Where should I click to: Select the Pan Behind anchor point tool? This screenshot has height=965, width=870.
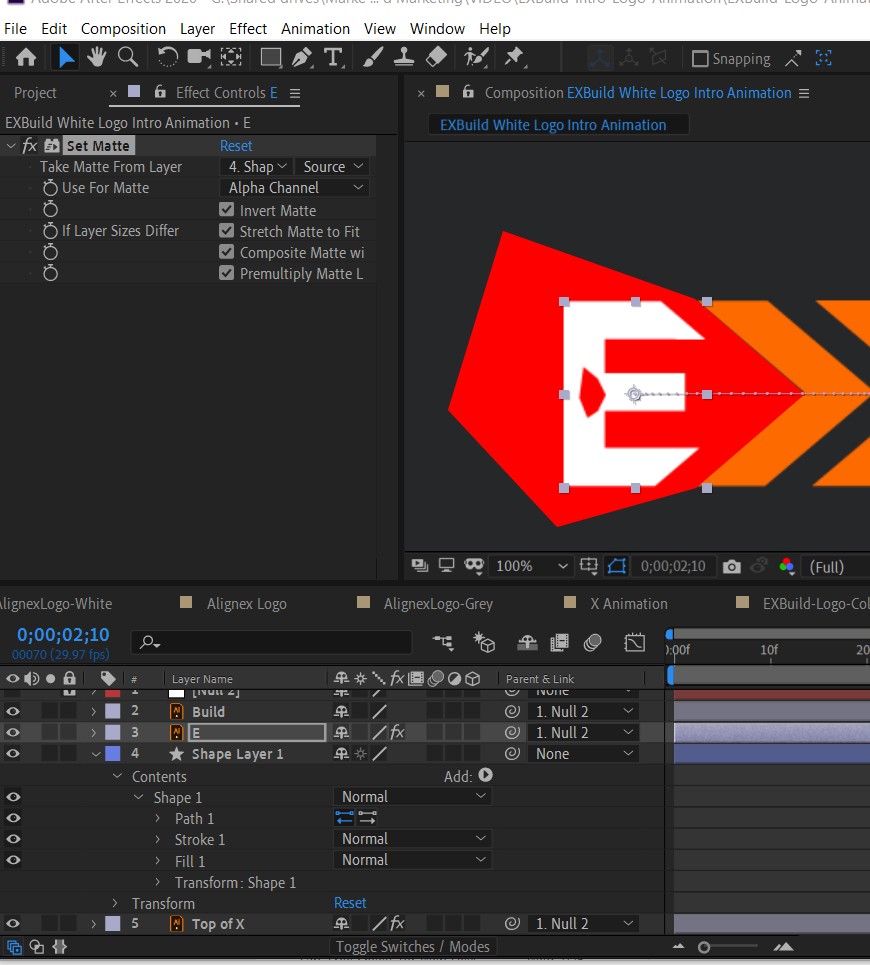tap(231, 58)
